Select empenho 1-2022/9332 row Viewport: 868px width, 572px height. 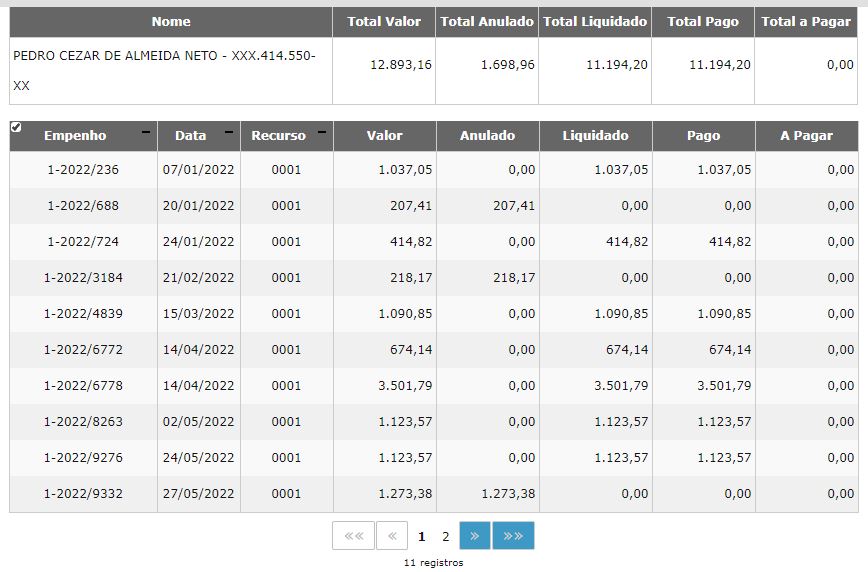coord(433,493)
